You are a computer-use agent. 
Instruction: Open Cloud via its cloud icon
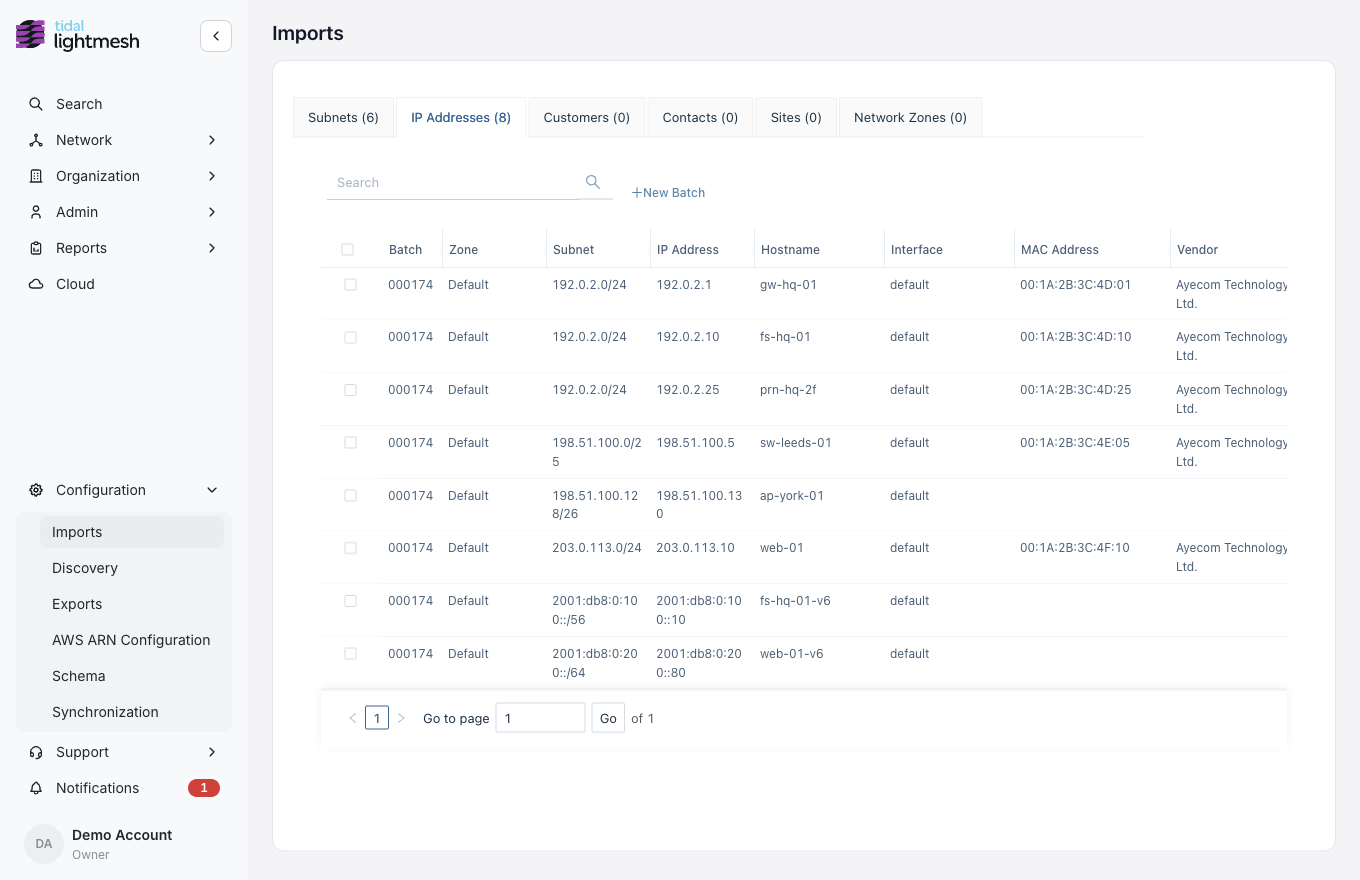36,284
